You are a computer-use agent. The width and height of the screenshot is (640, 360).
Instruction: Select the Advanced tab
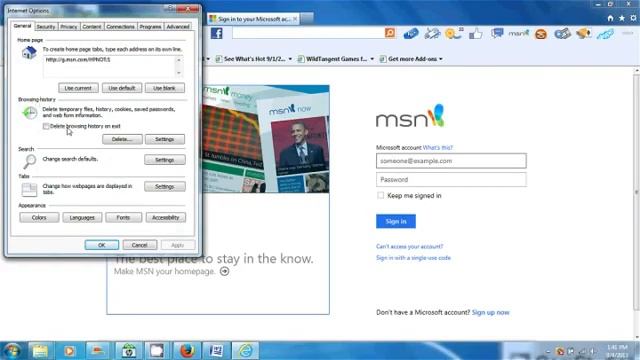[x=178, y=27]
